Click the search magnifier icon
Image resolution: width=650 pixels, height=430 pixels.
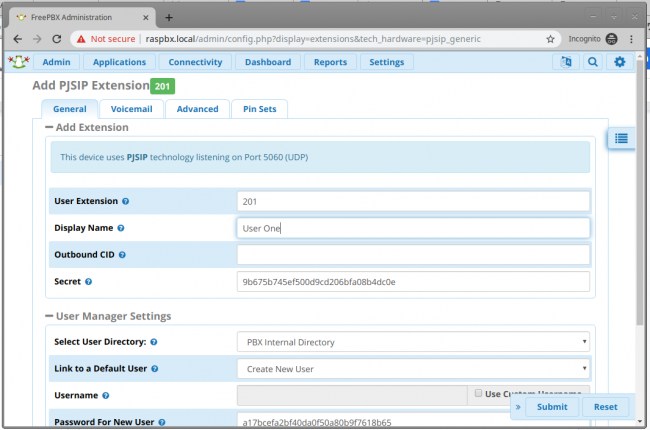pos(593,62)
